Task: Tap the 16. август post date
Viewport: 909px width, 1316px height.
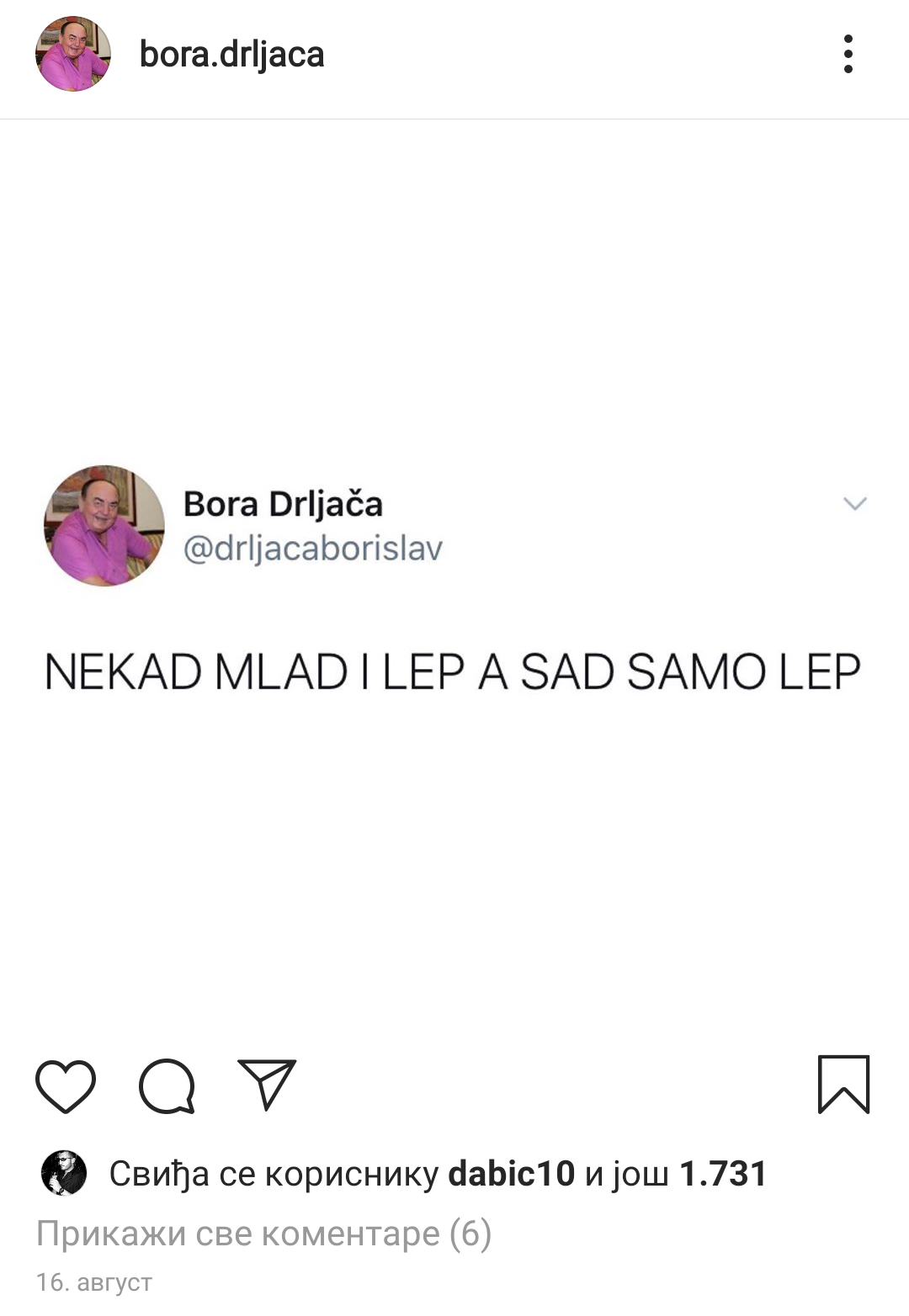Action: [94, 1282]
